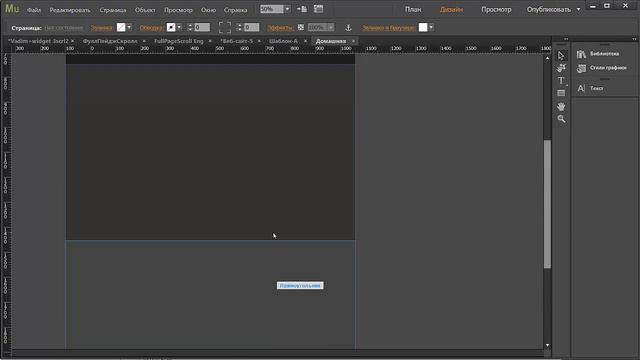The width and height of the screenshot is (640, 360).
Task: Click the stroke color swatch
Action: 171,27
